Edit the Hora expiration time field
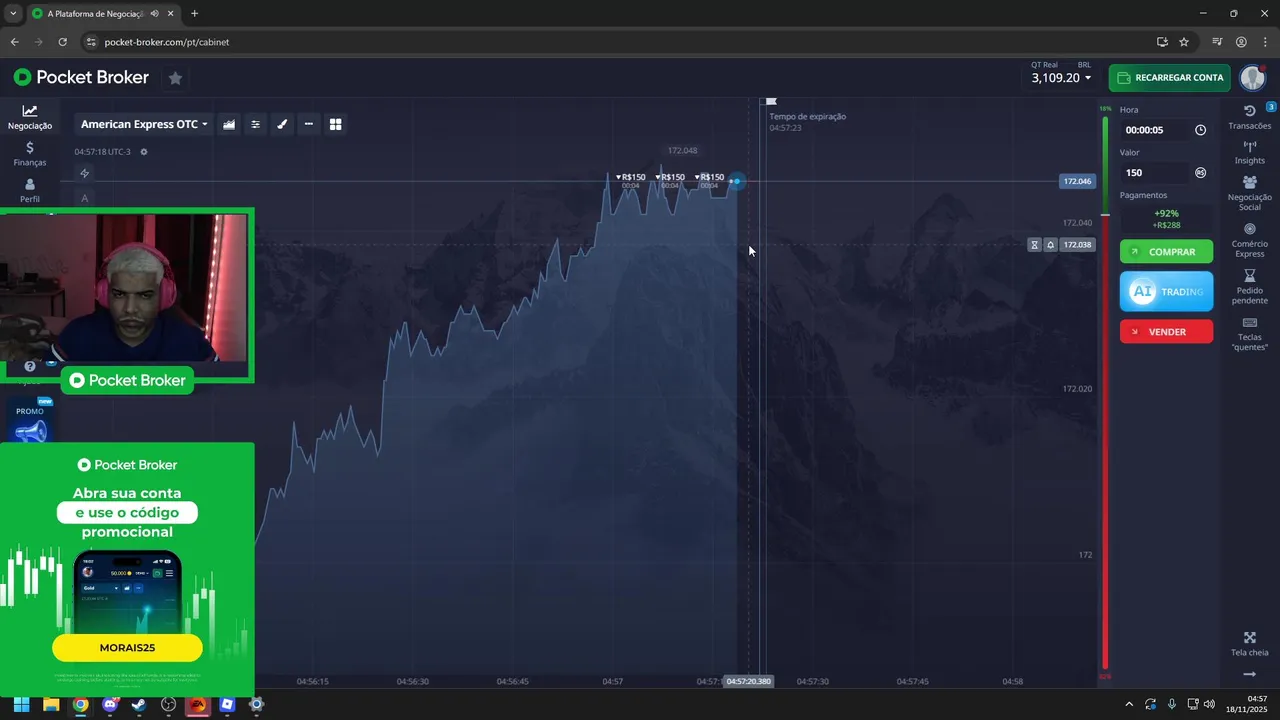This screenshot has height=720, width=1280. [1155, 130]
